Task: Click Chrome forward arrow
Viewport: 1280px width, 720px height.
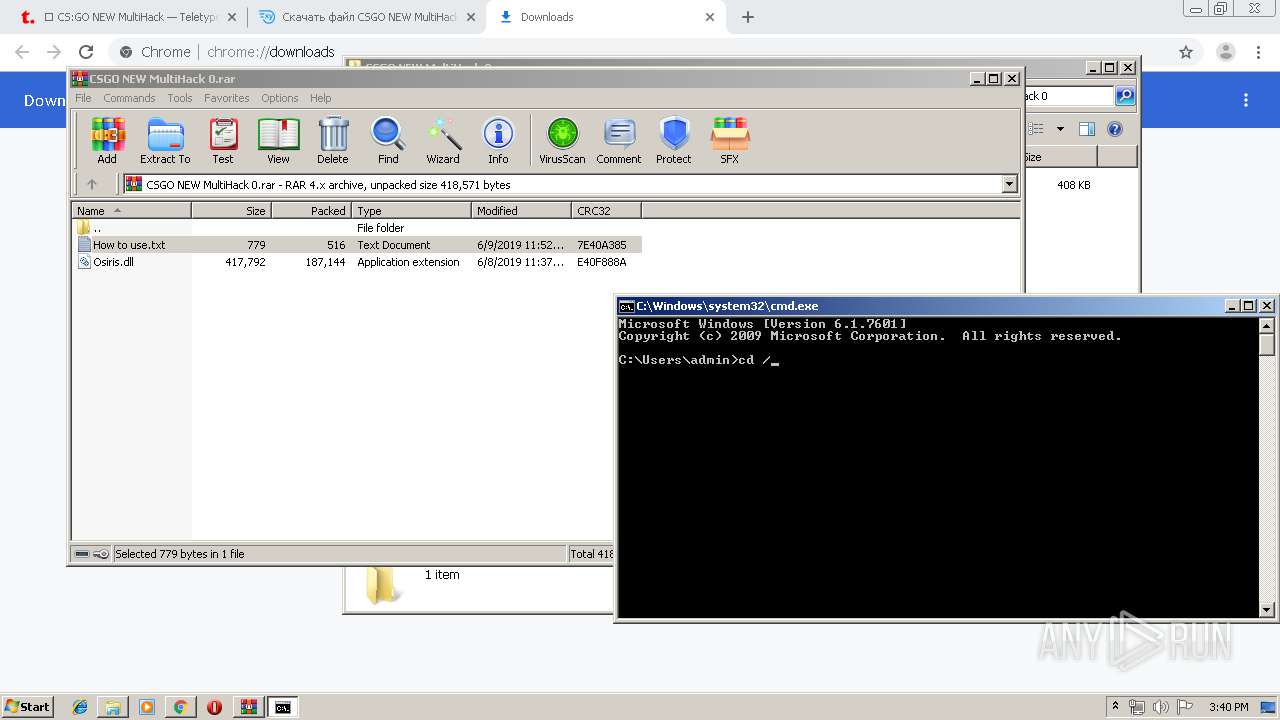Action: (54, 52)
